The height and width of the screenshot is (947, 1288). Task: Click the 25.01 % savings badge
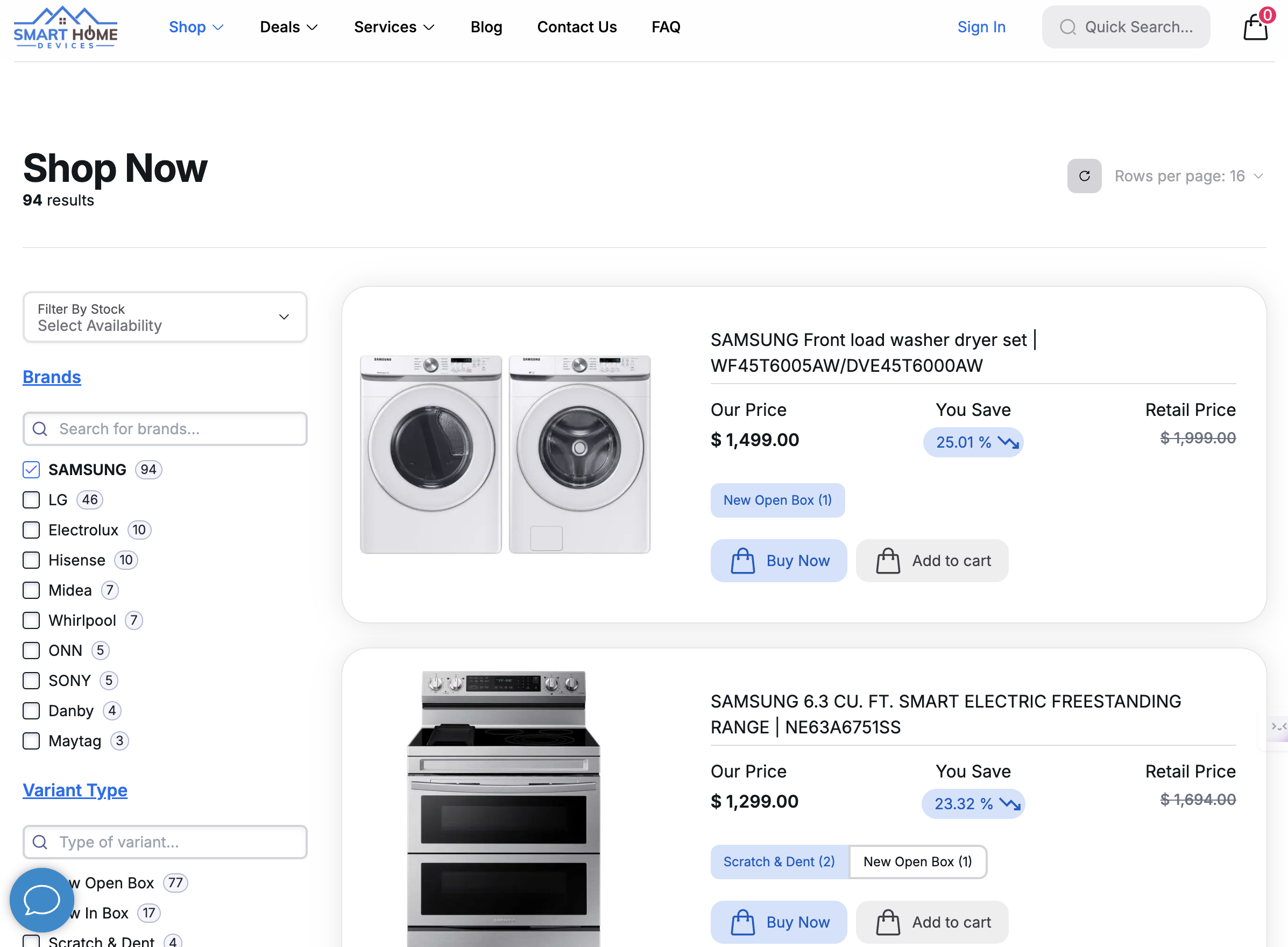(973, 442)
